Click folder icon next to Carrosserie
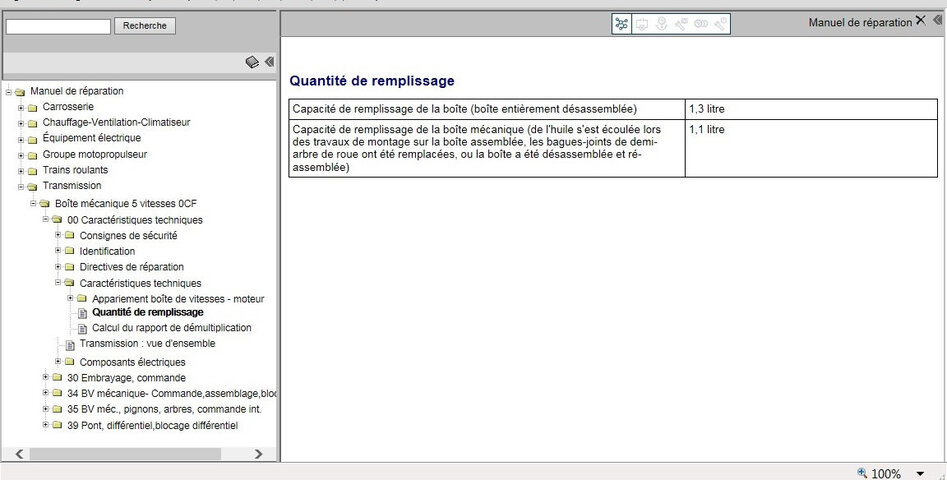This screenshot has height=480, width=947. 32,107
